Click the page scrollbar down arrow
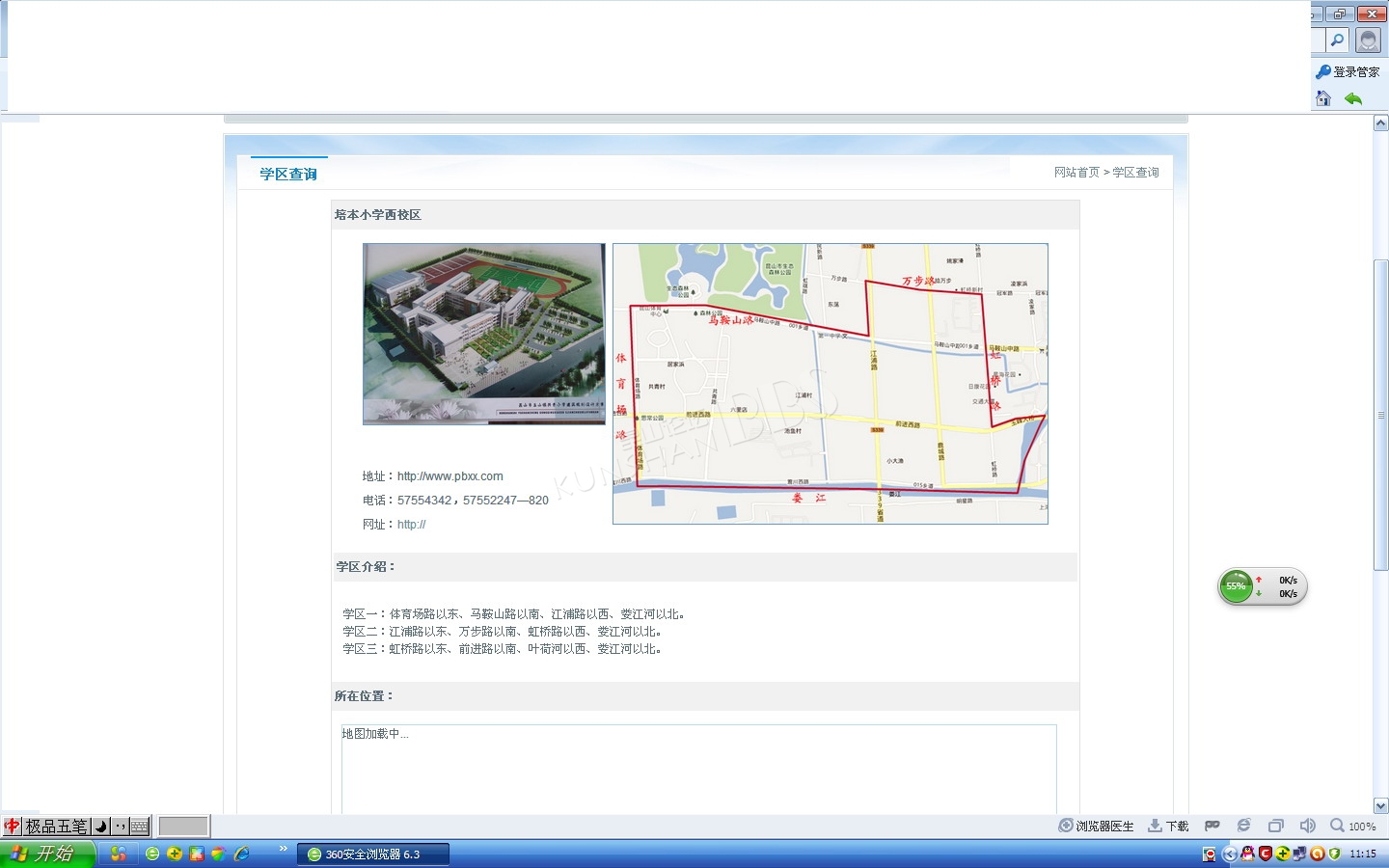Viewport: 1389px width, 868px height. (1380, 806)
